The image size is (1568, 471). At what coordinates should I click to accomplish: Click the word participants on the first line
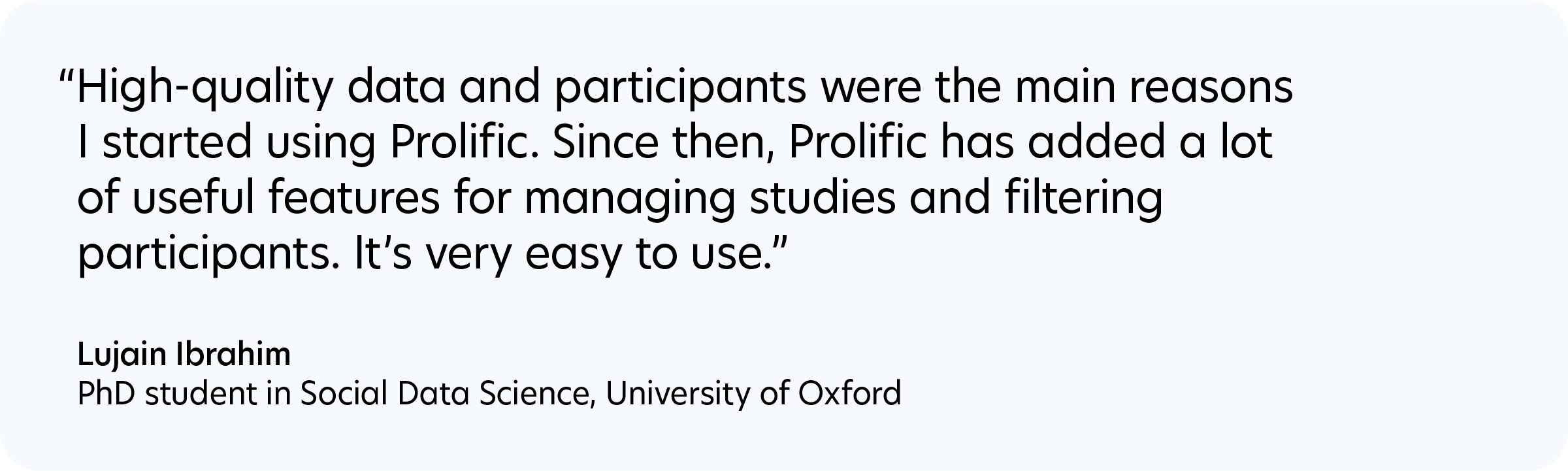coord(681,89)
